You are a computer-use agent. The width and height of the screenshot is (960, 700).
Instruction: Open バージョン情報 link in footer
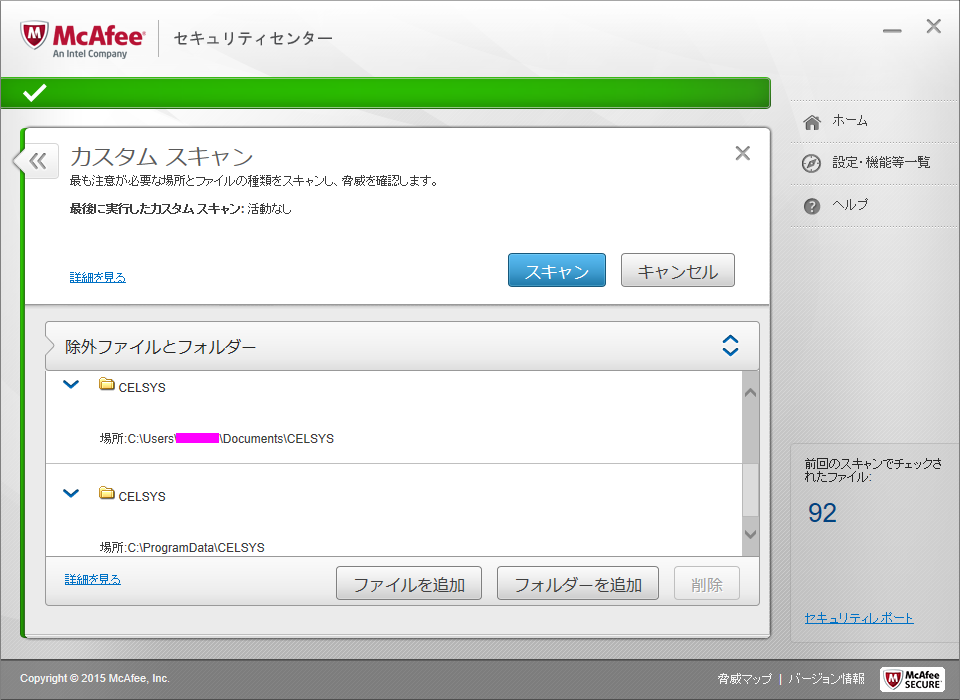tap(826, 679)
